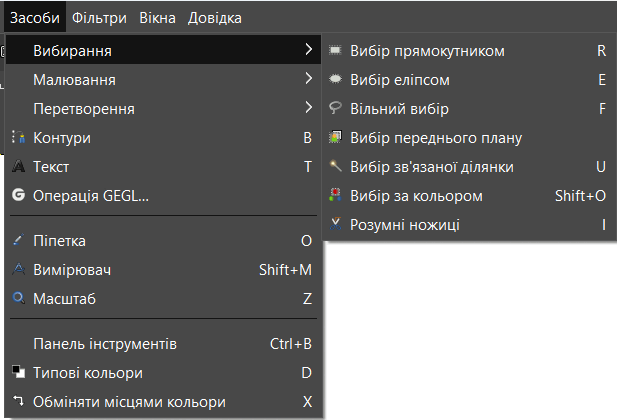
Task: Open the Вікна menu
Action: coord(157,18)
